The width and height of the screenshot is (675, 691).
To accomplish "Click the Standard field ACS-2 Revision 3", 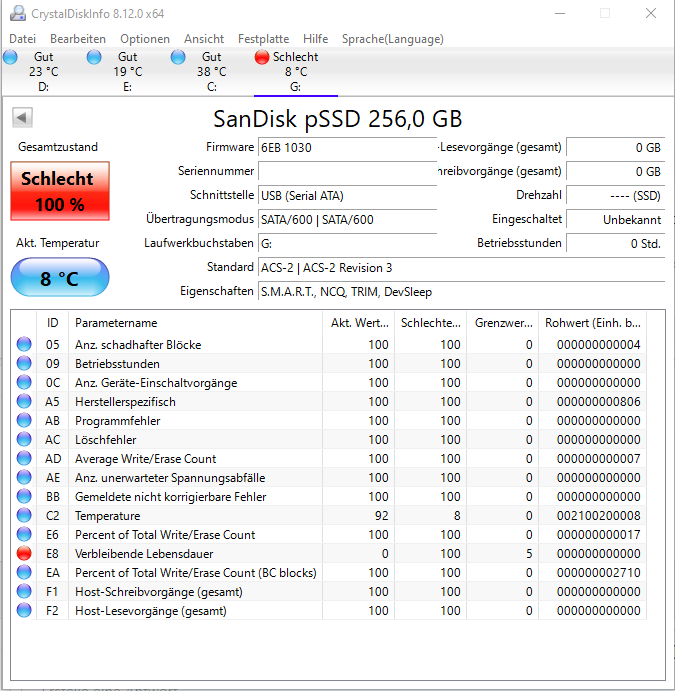I will (461, 267).
